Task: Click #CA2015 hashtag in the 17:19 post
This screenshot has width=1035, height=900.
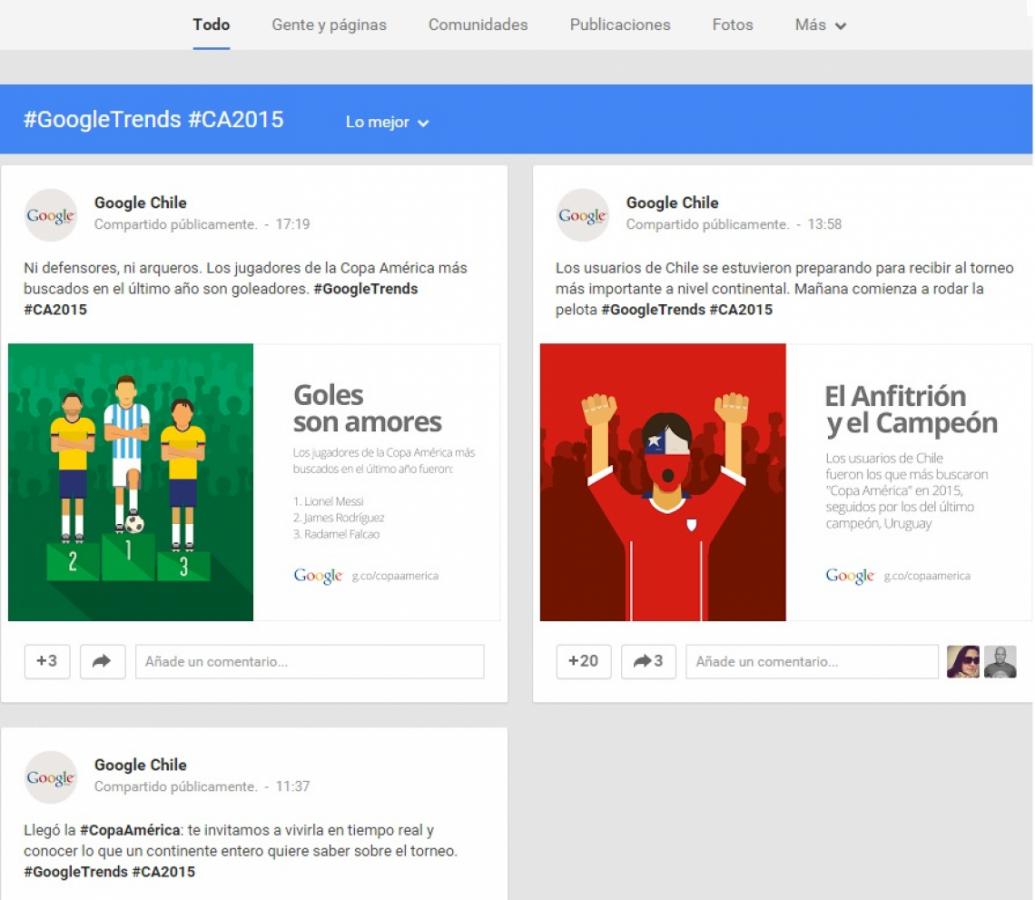Action: (55, 310)
